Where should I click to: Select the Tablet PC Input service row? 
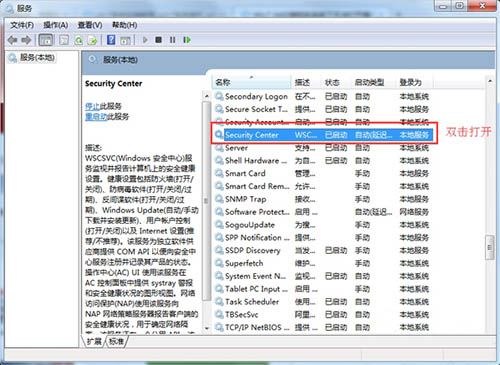click(x=323, y=289)
